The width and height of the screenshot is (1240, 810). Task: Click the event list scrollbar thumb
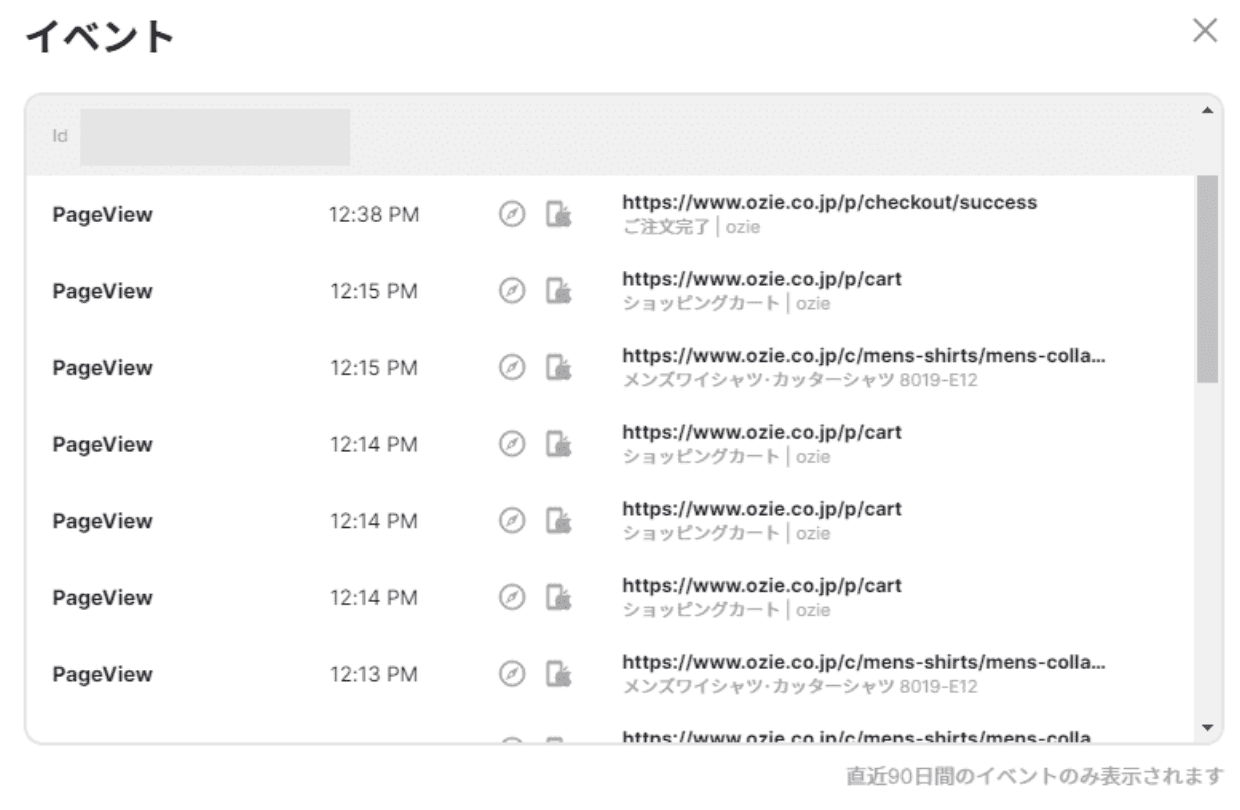pos(1207,280)
